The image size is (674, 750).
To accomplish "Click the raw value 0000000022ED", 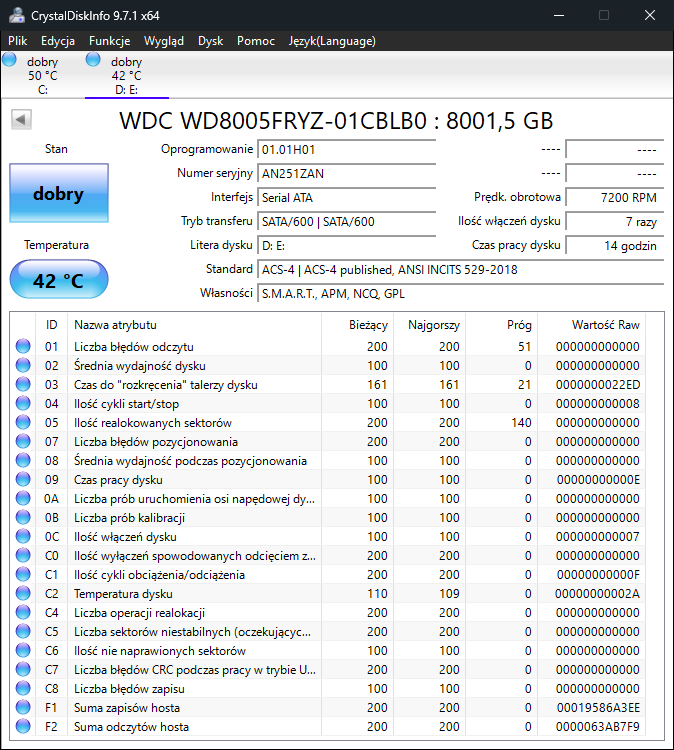I will [x=597, y=385].
